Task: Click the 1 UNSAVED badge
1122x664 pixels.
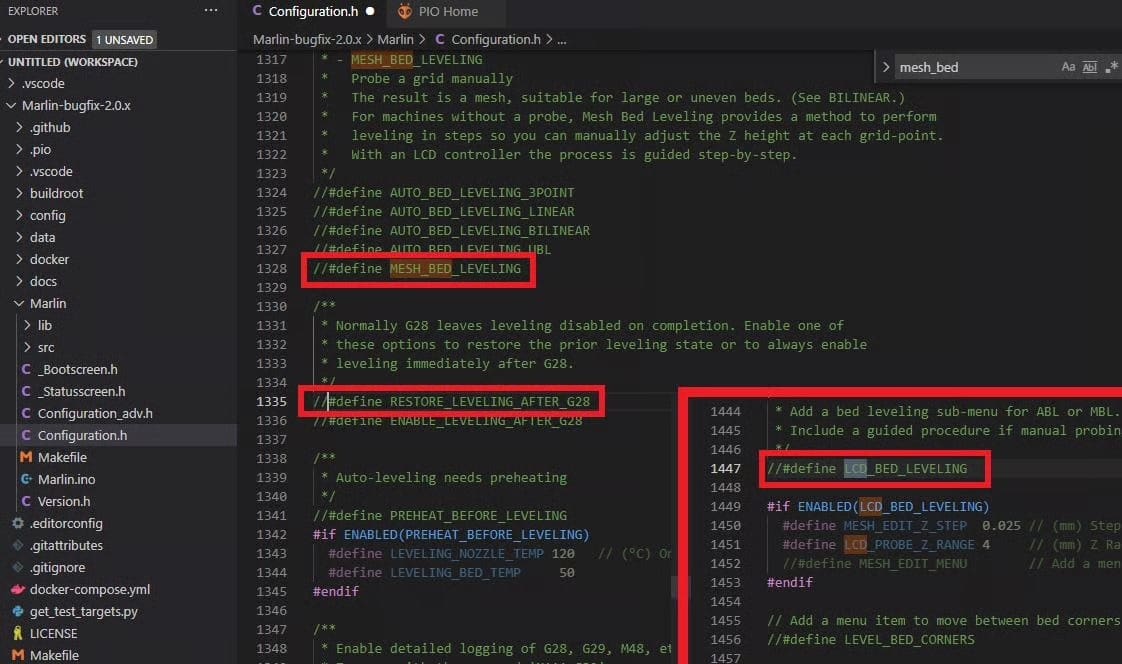Action: coord(125,40)
